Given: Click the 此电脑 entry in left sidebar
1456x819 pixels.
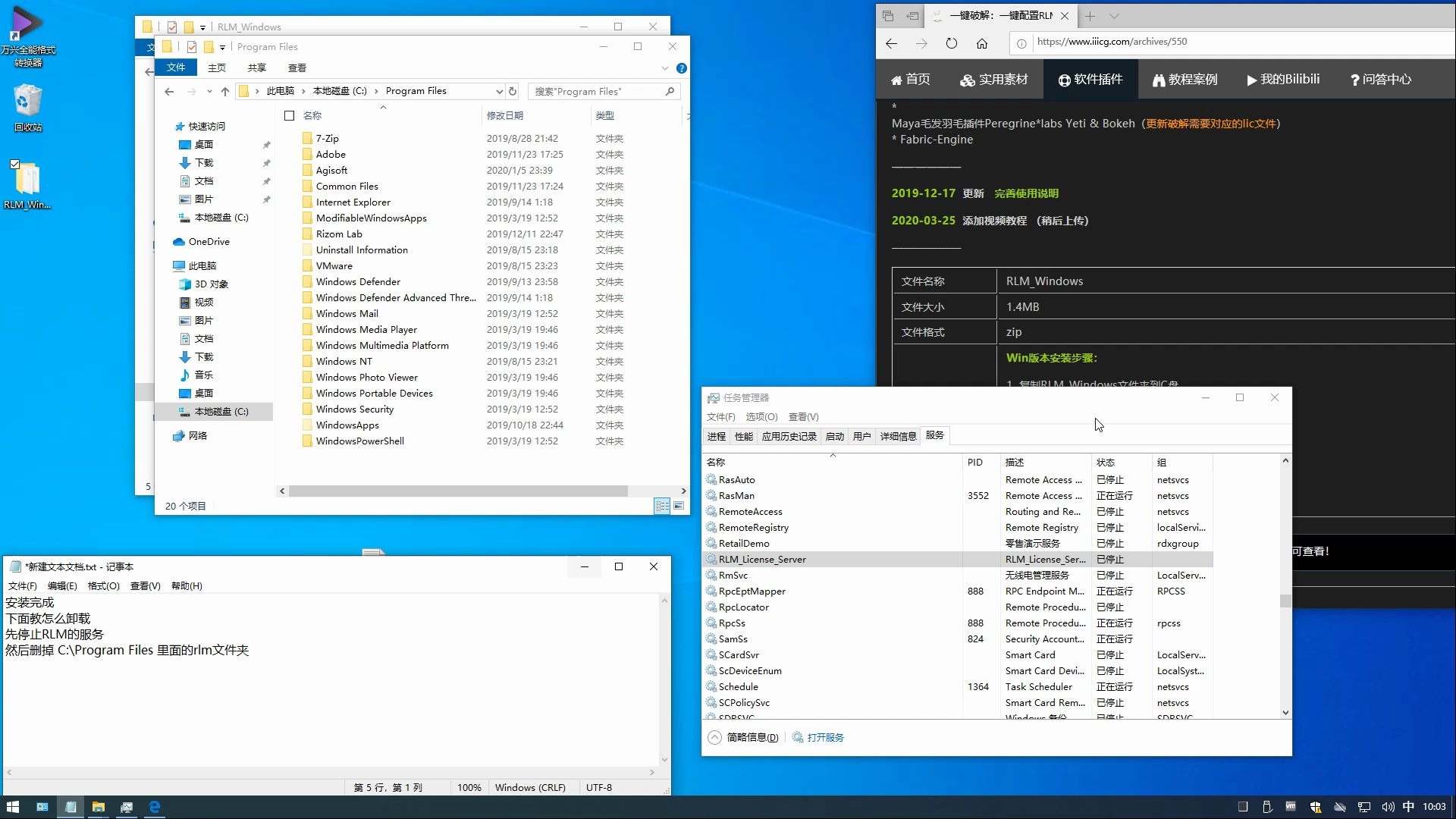Looking at the screenshot, I should tap(201, 265).
